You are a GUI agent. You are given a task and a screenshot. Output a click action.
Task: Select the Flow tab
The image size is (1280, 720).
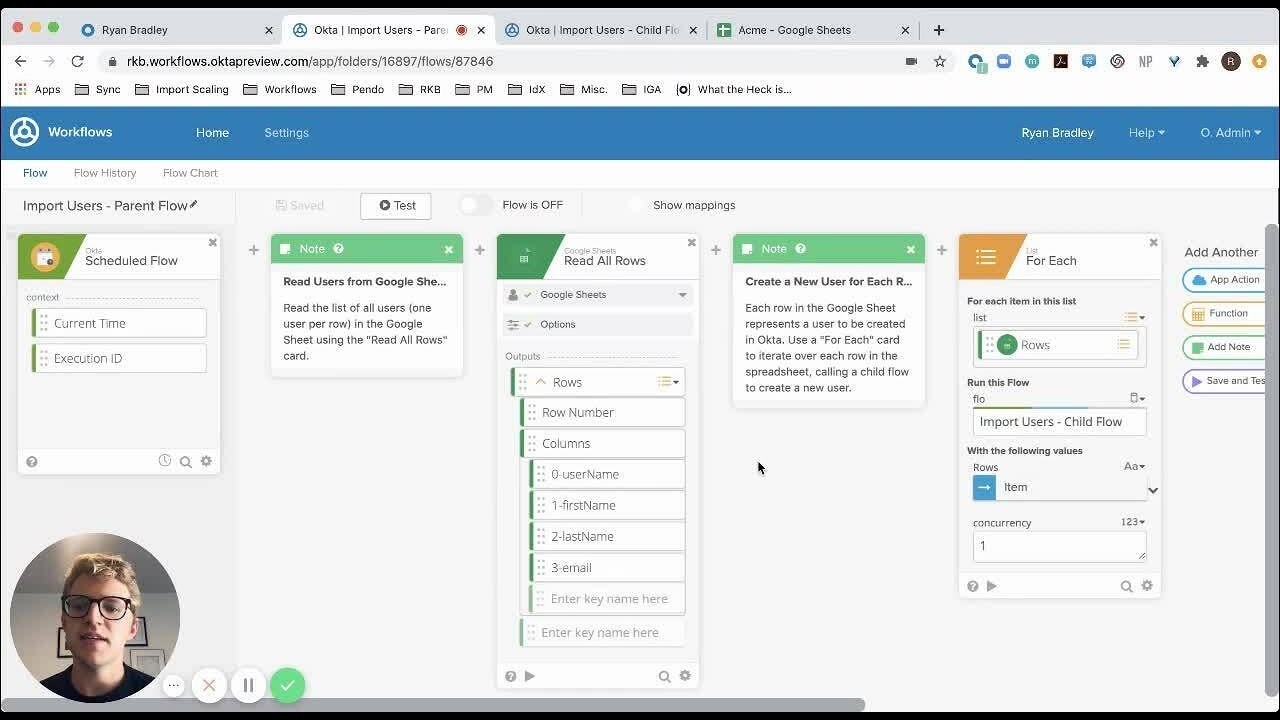point(35,173)
